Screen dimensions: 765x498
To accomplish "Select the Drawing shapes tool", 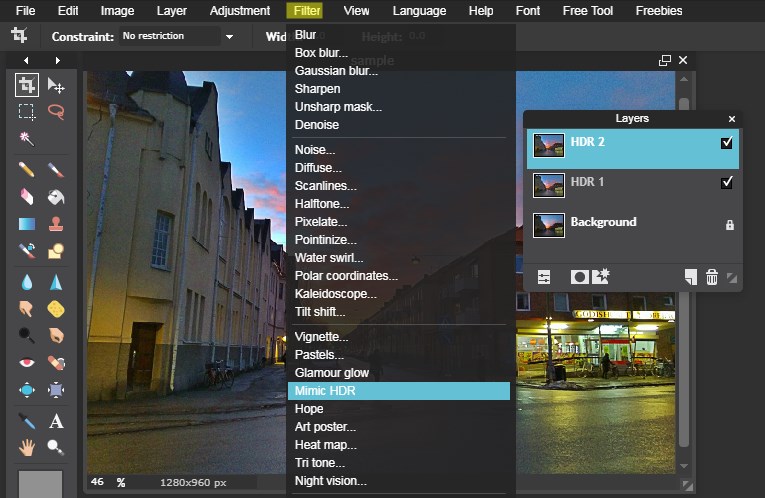I will tap(56, 251).
